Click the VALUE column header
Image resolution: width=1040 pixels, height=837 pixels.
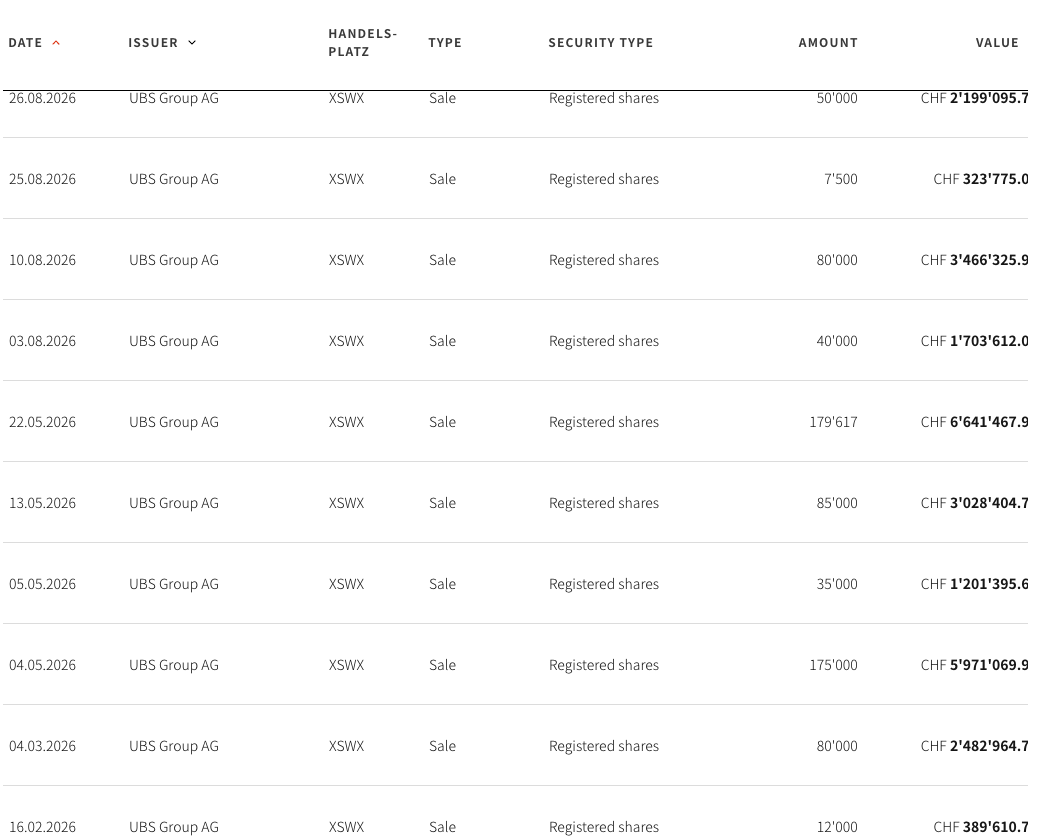(x=997, y=43)
